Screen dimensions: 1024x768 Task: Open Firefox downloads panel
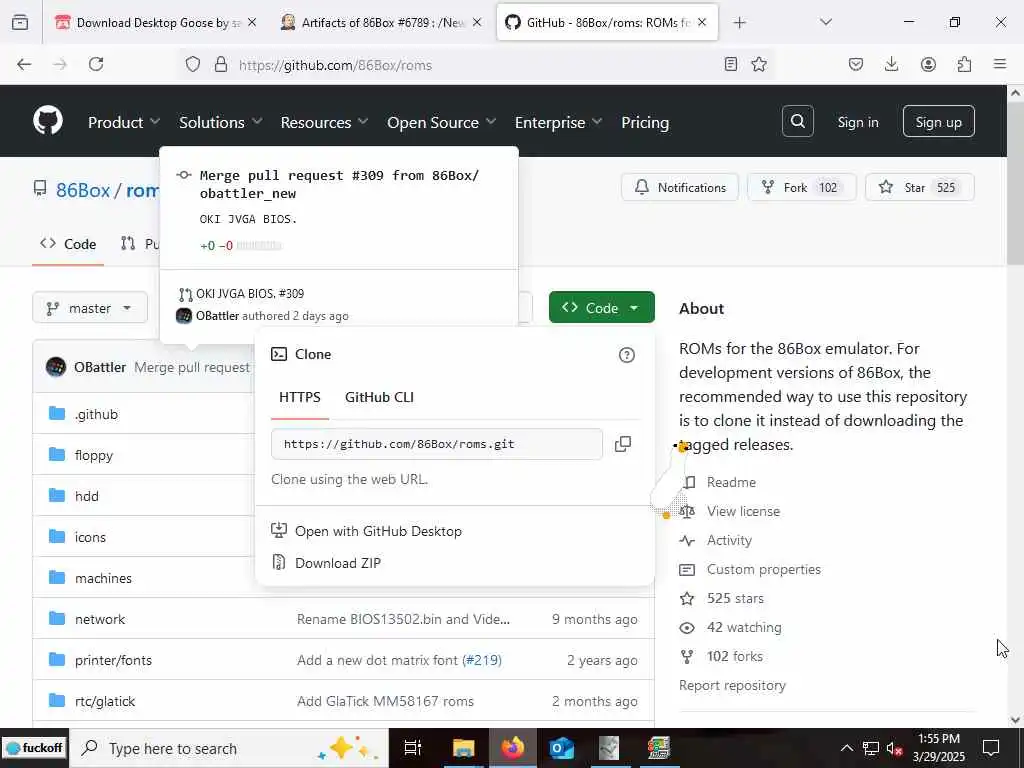(891, 64)
